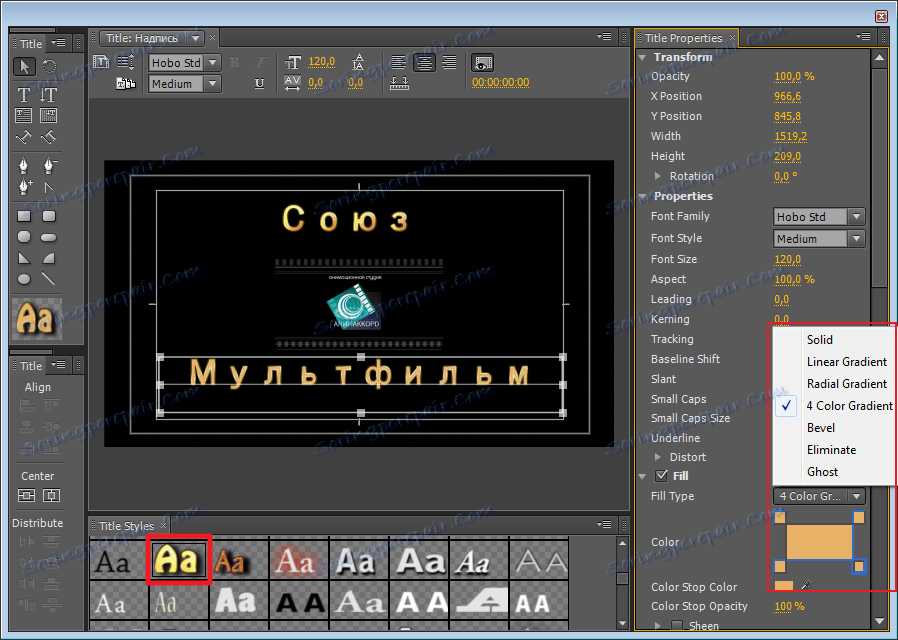
Task: Open the Font Family dropdown in properties
Action: pos(819,217)
